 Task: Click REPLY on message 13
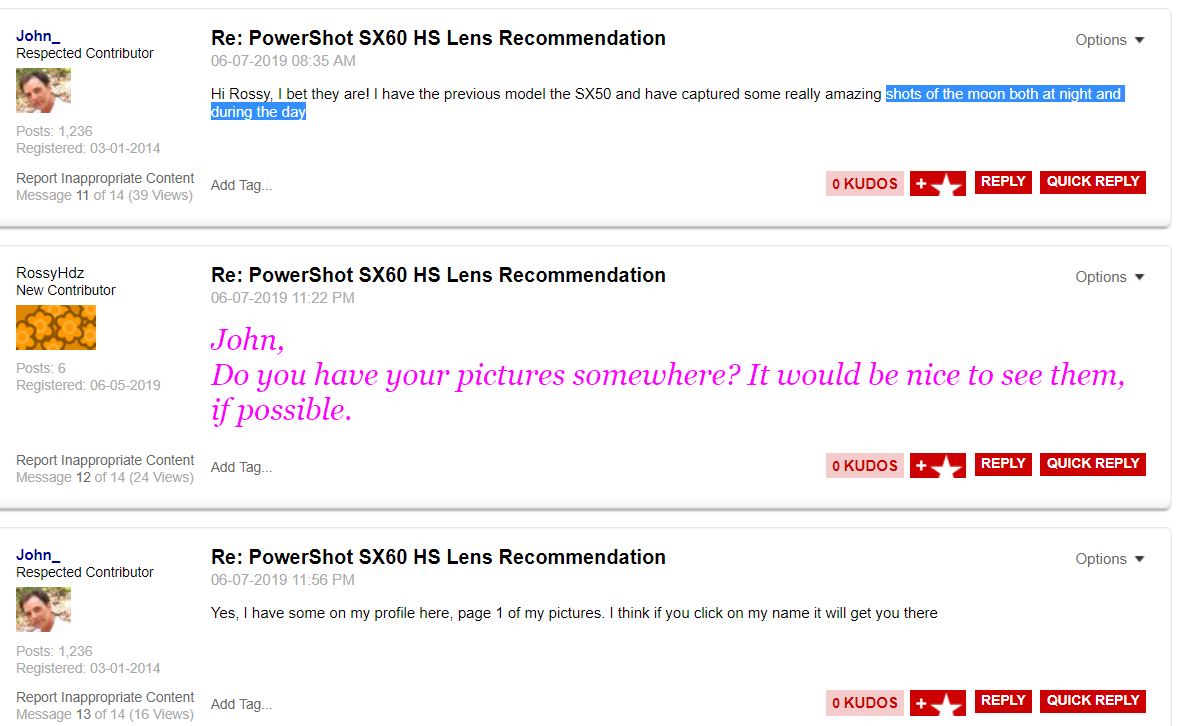pos(1003,700)
